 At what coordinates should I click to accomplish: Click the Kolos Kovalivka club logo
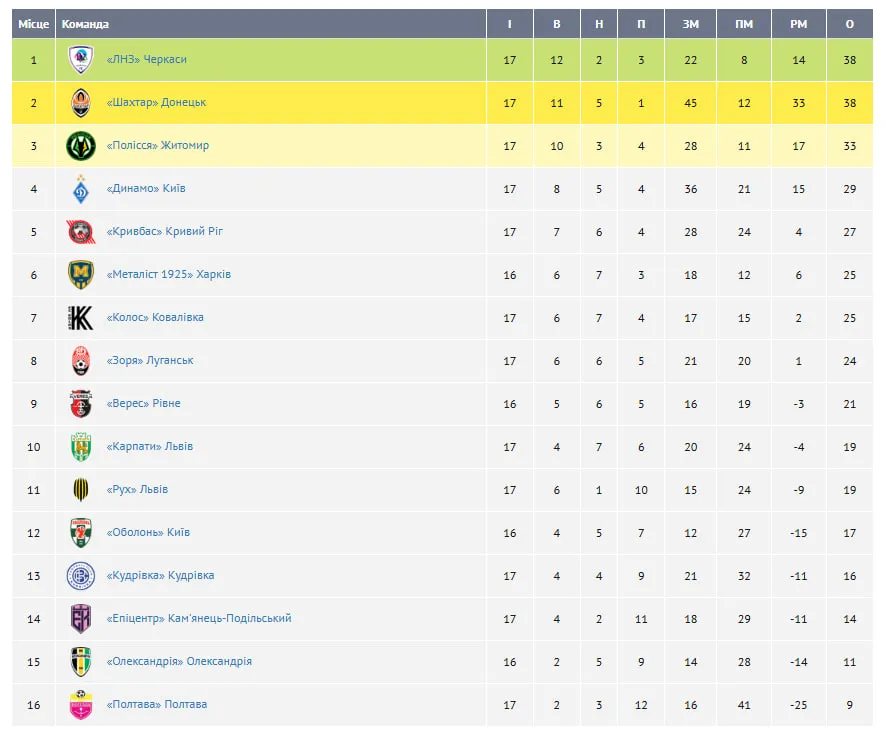pyautogui.click(x=80, y=318)
